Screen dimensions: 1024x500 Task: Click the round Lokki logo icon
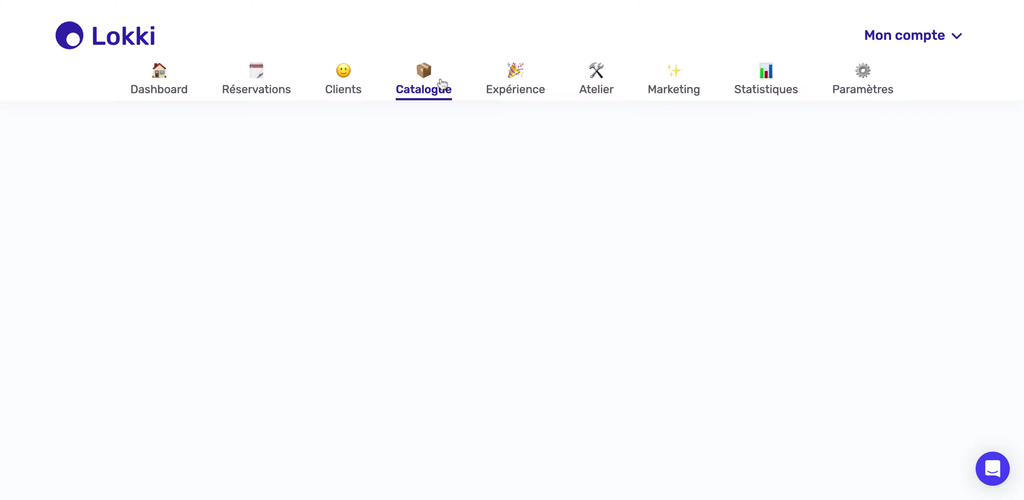[x=69, y=36]
